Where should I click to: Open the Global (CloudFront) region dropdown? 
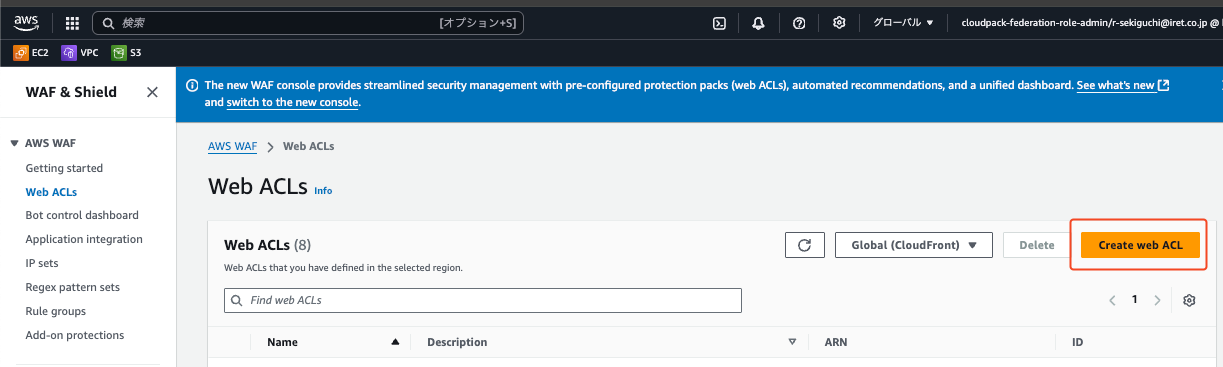point(913,245)
